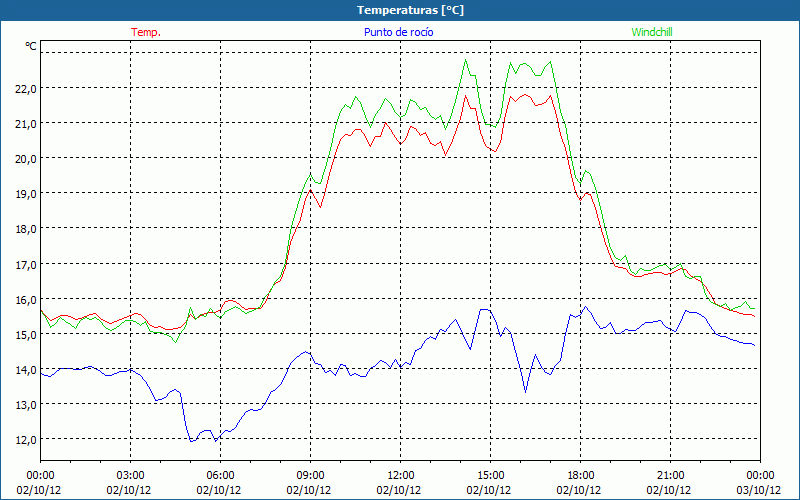The image size is (800, 500).
Task: Click the 15,0 y-axis value
Action: click(x=26, y=335)
